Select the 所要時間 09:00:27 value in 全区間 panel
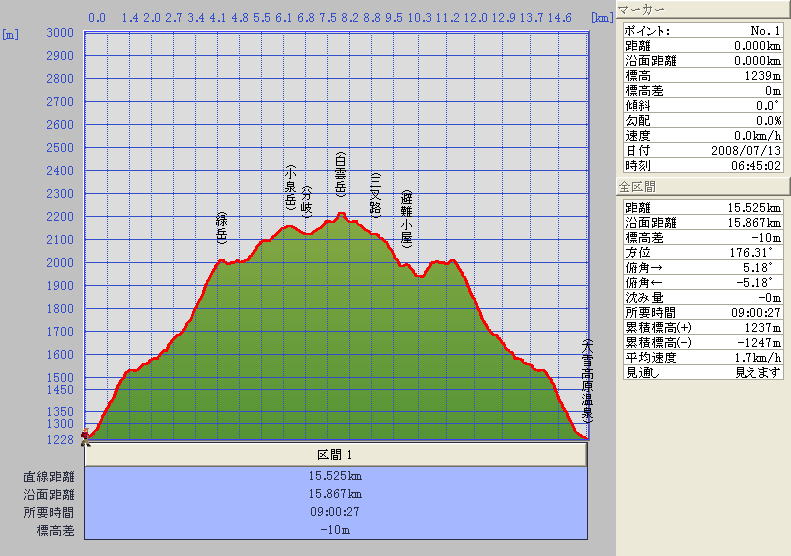791x556 pixels. 756,312
